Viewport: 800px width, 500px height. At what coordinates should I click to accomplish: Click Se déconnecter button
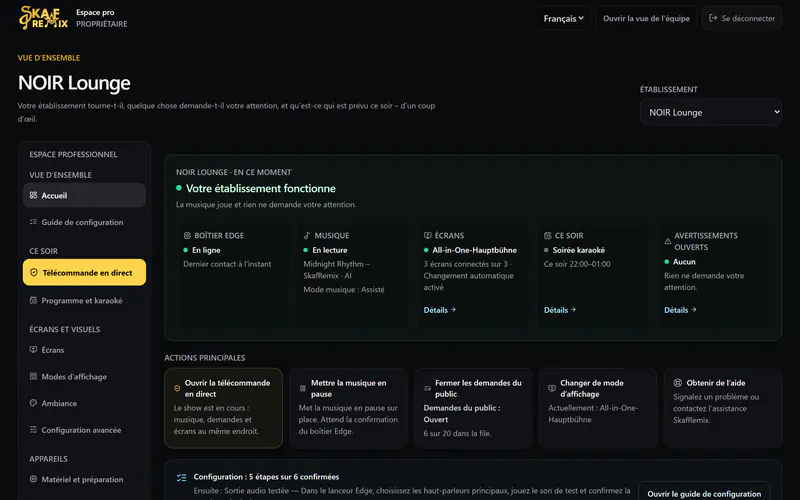742,18
